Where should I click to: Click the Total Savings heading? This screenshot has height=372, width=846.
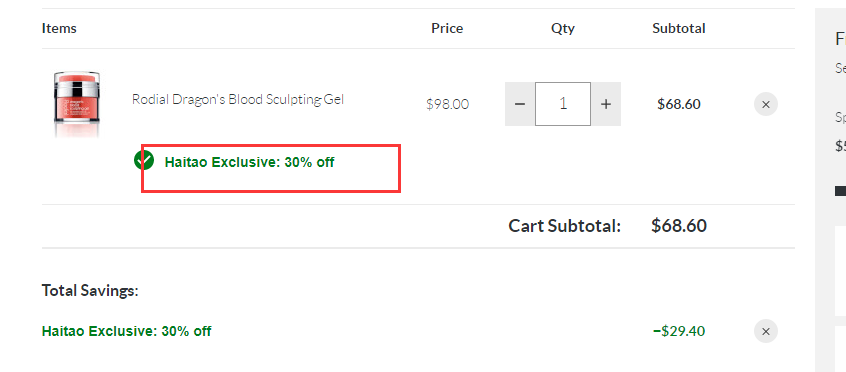(90, 290)
